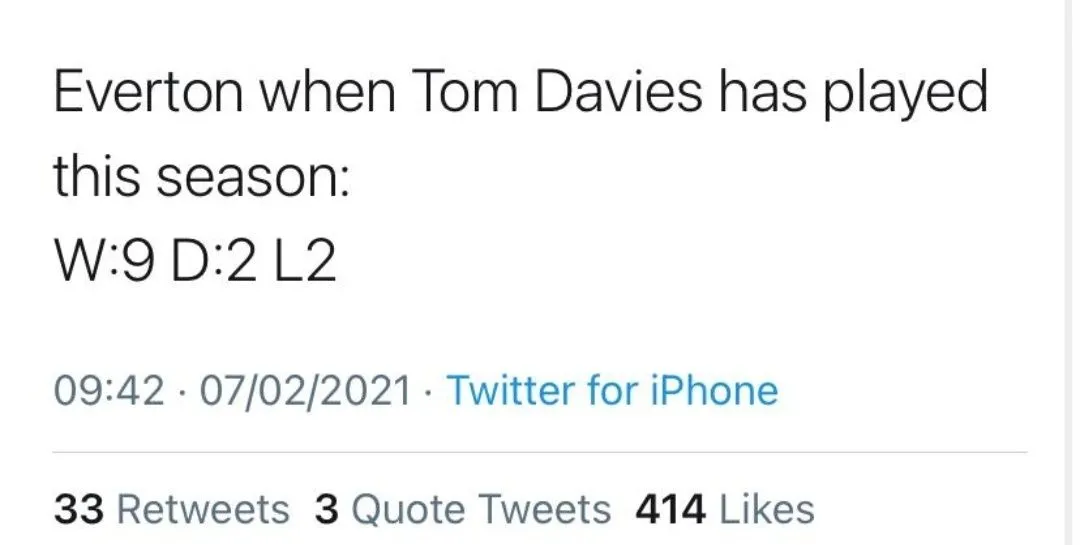1080x545 pixels.
Task: Show the 414 Likes list
Action: [x=724, y=510]
